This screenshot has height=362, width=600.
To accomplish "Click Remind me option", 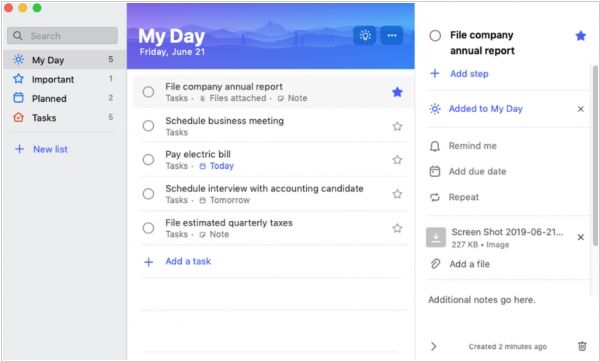I will tap(473, 146).
